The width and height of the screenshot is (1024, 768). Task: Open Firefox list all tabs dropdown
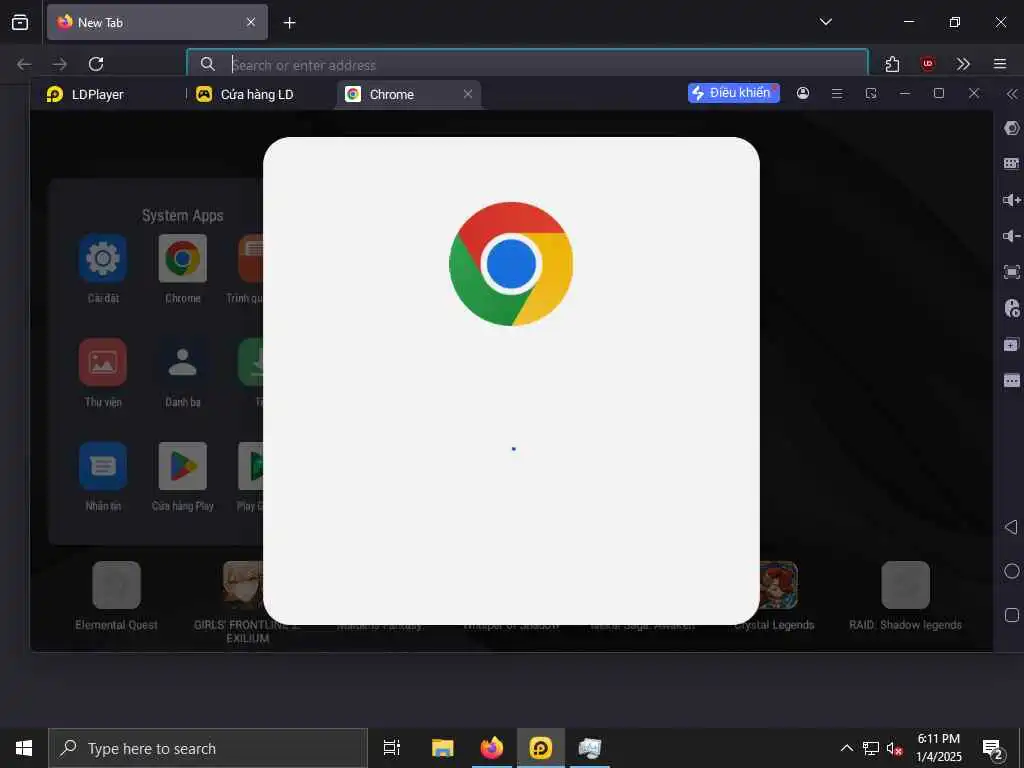coord(825,22)
